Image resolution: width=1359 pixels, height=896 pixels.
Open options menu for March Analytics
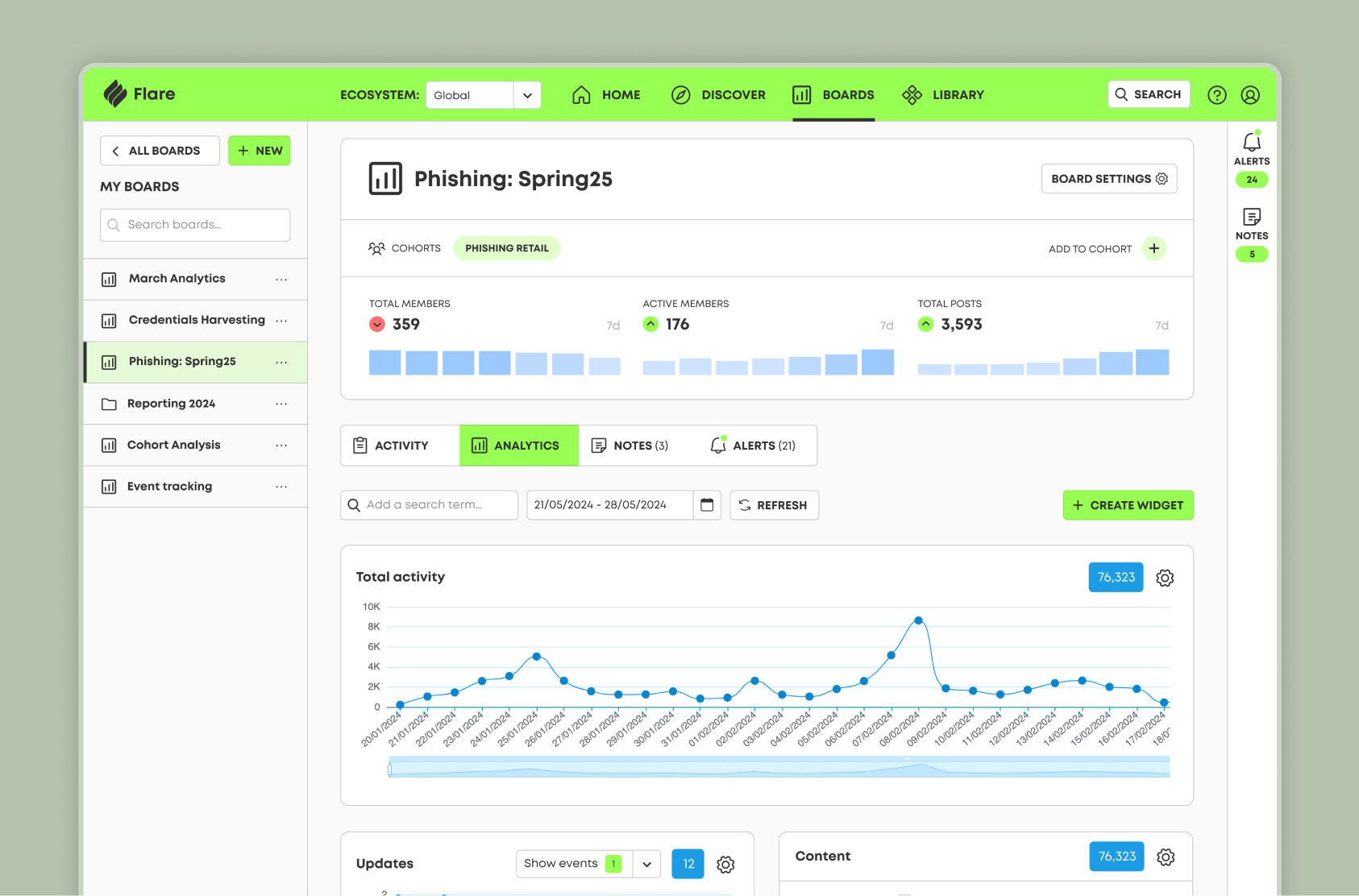click(x=281, y=279)
